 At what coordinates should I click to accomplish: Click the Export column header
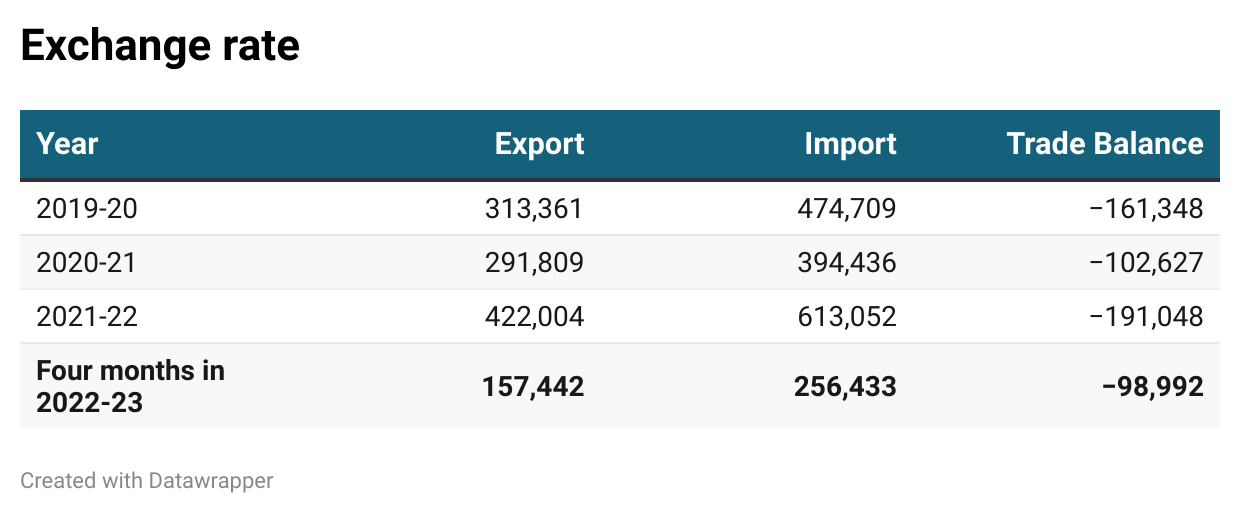[539, 144]
